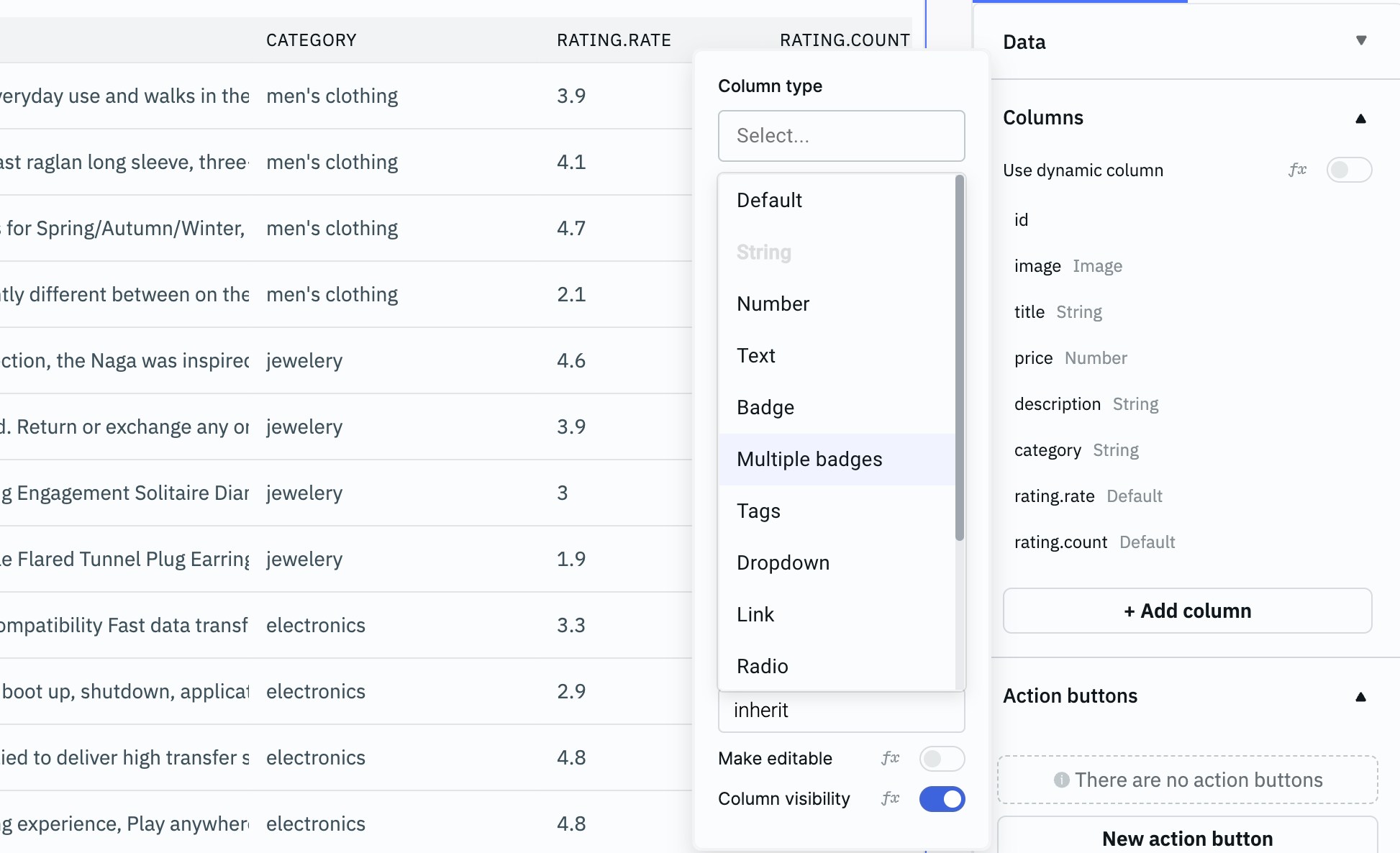Collapse the Action buttons section

[1360, 696]
